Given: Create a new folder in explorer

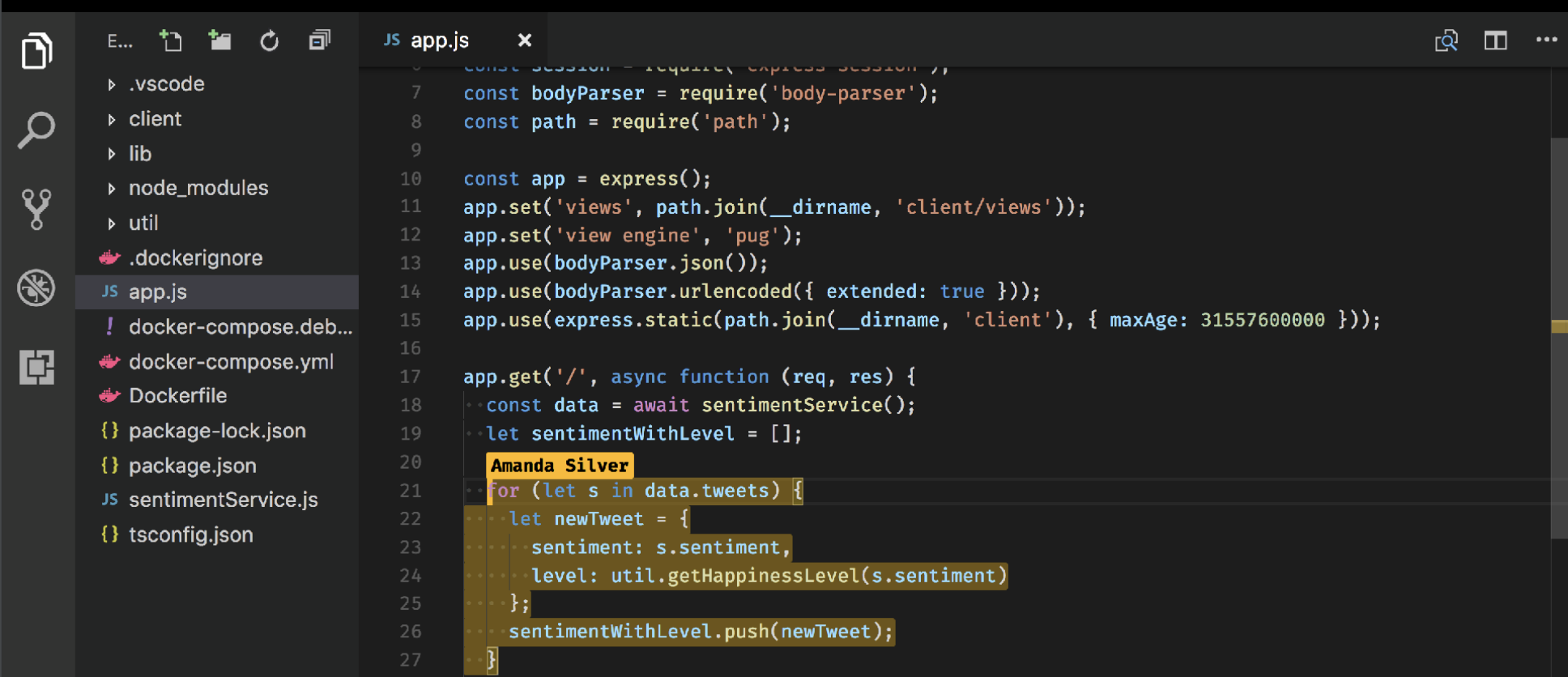Looking at the screenshot, I should pos(219,40).
